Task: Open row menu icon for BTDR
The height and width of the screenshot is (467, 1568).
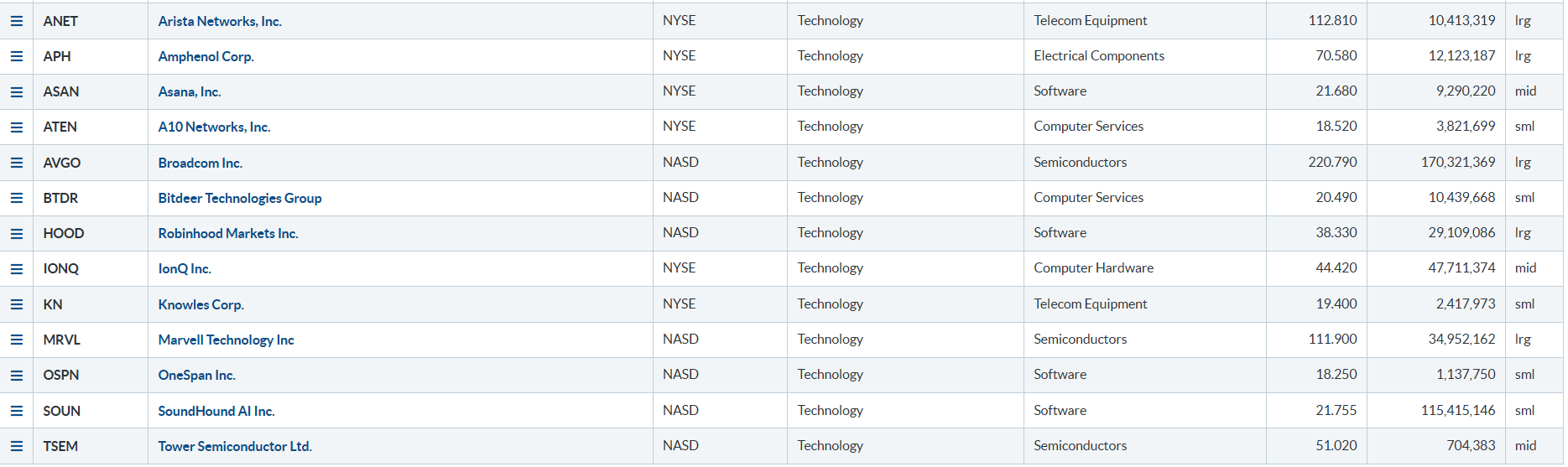Action: (17, 198)
